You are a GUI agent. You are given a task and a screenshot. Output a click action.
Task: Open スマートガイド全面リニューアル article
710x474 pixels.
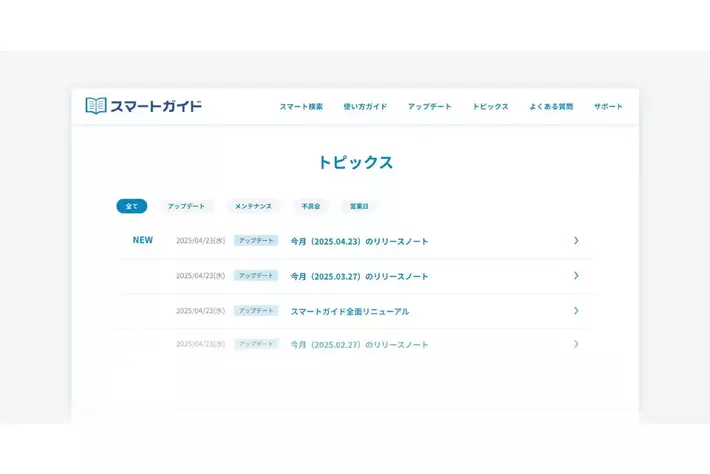[x=349, y=311]
